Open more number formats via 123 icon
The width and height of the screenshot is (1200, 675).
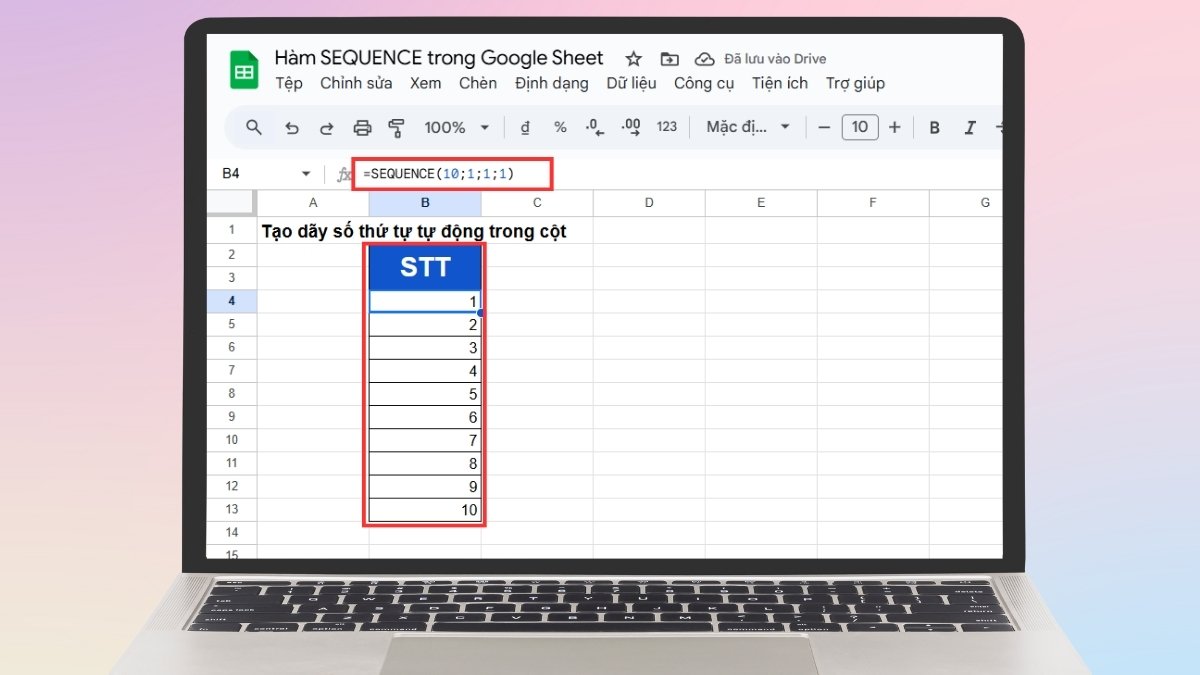tap(666, 127)
